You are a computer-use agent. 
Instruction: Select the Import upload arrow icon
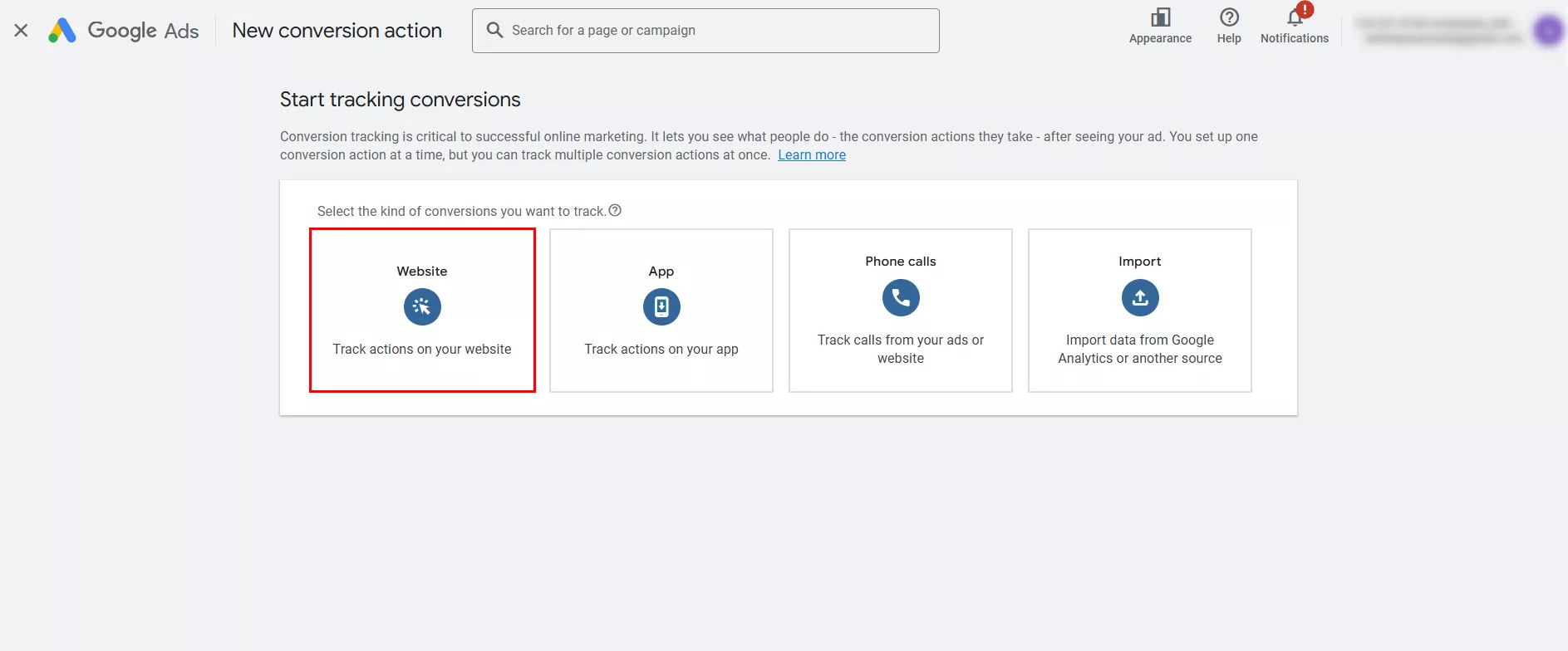pos(1140,297)
